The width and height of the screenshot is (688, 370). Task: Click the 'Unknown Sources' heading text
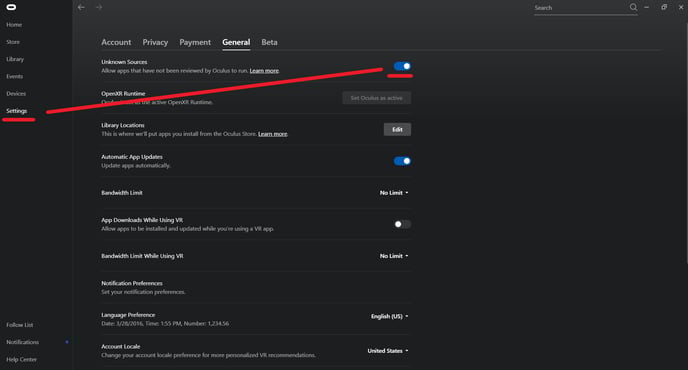tap(124, 62)
